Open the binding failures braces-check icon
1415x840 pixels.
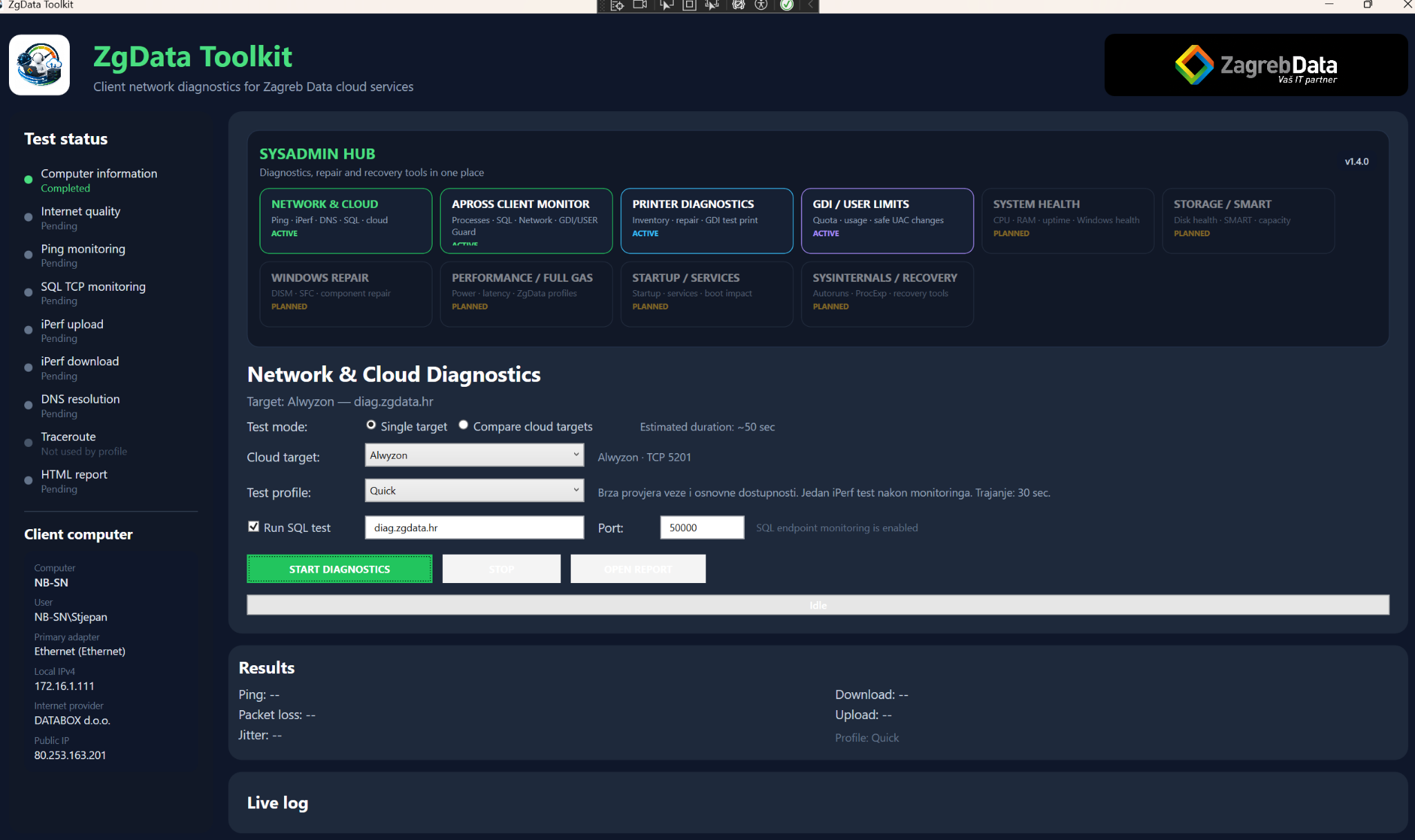click(739, 6)
